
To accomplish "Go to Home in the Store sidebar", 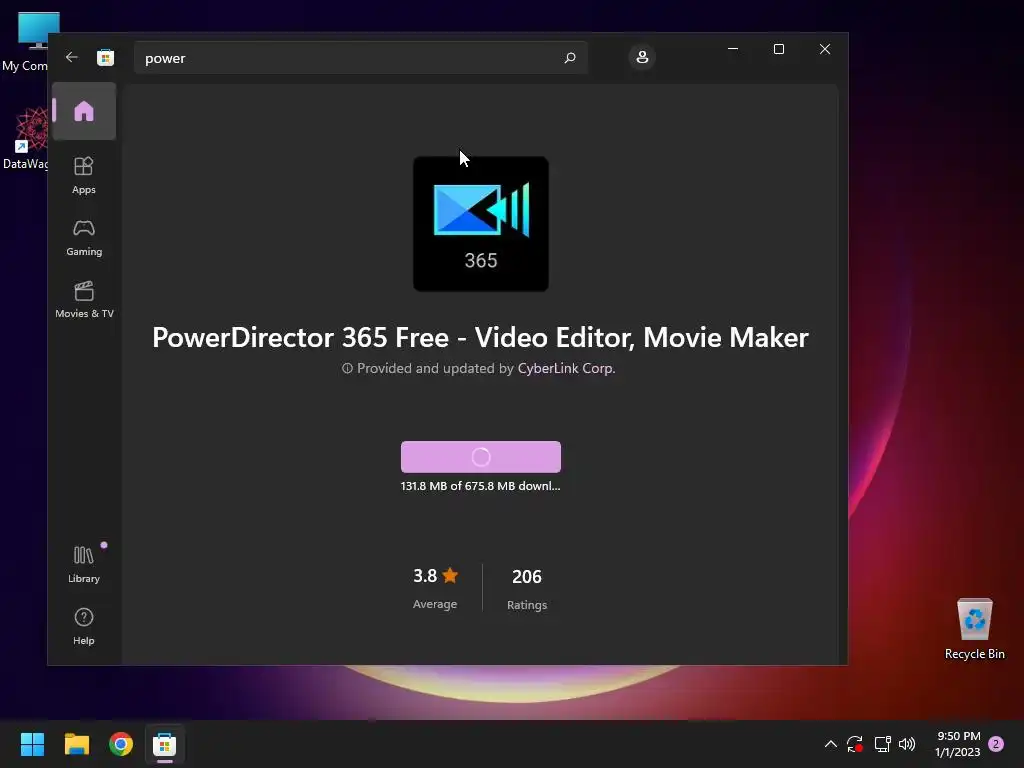I will (84, 111).
